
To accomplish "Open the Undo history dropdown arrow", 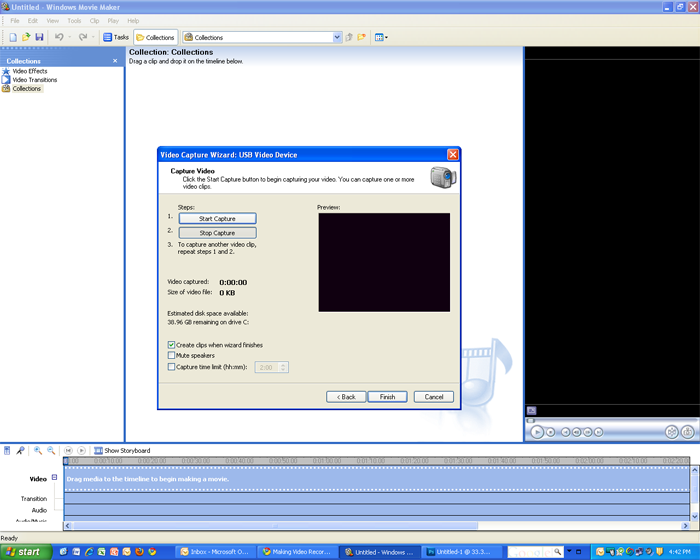I will click(70, 37).
